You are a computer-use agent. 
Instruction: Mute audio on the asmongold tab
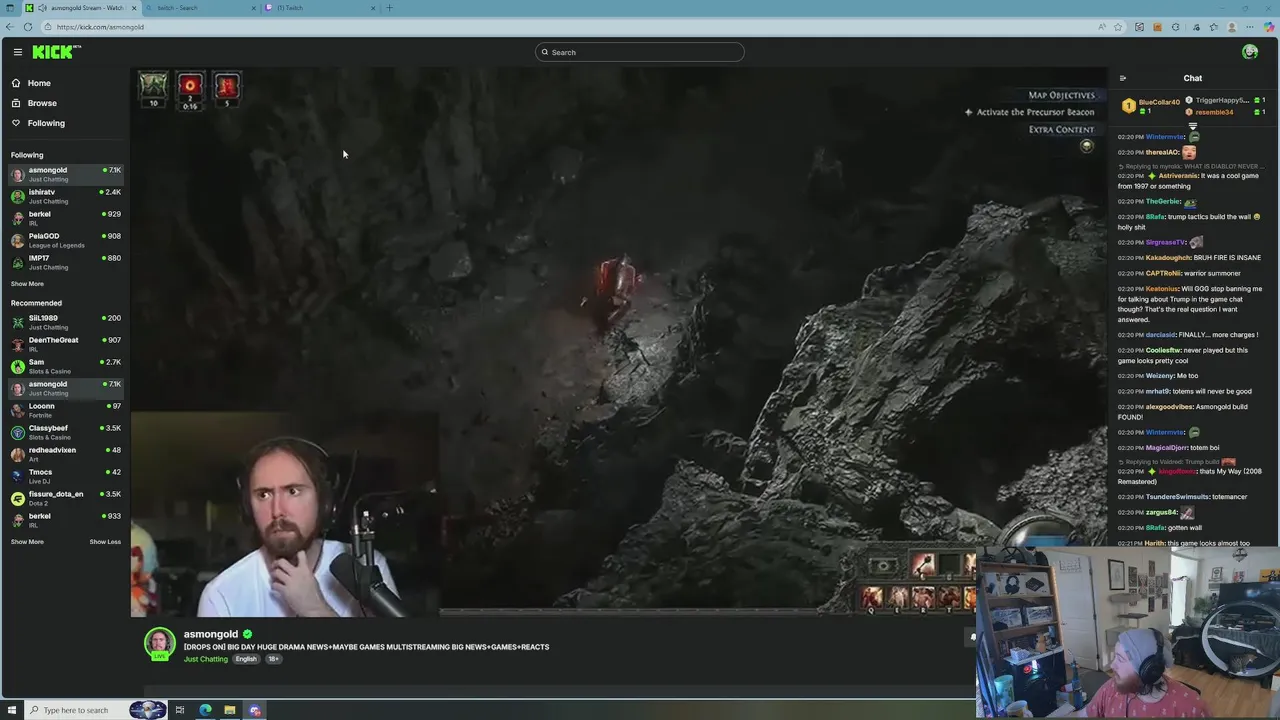pyautogui.click(x=41, y=8)
